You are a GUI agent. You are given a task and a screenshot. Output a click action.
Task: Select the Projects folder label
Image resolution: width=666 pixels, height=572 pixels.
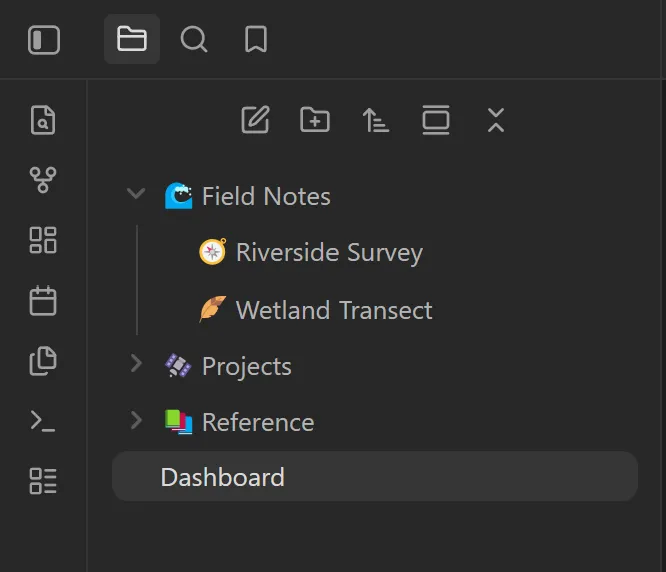point(247,366)
